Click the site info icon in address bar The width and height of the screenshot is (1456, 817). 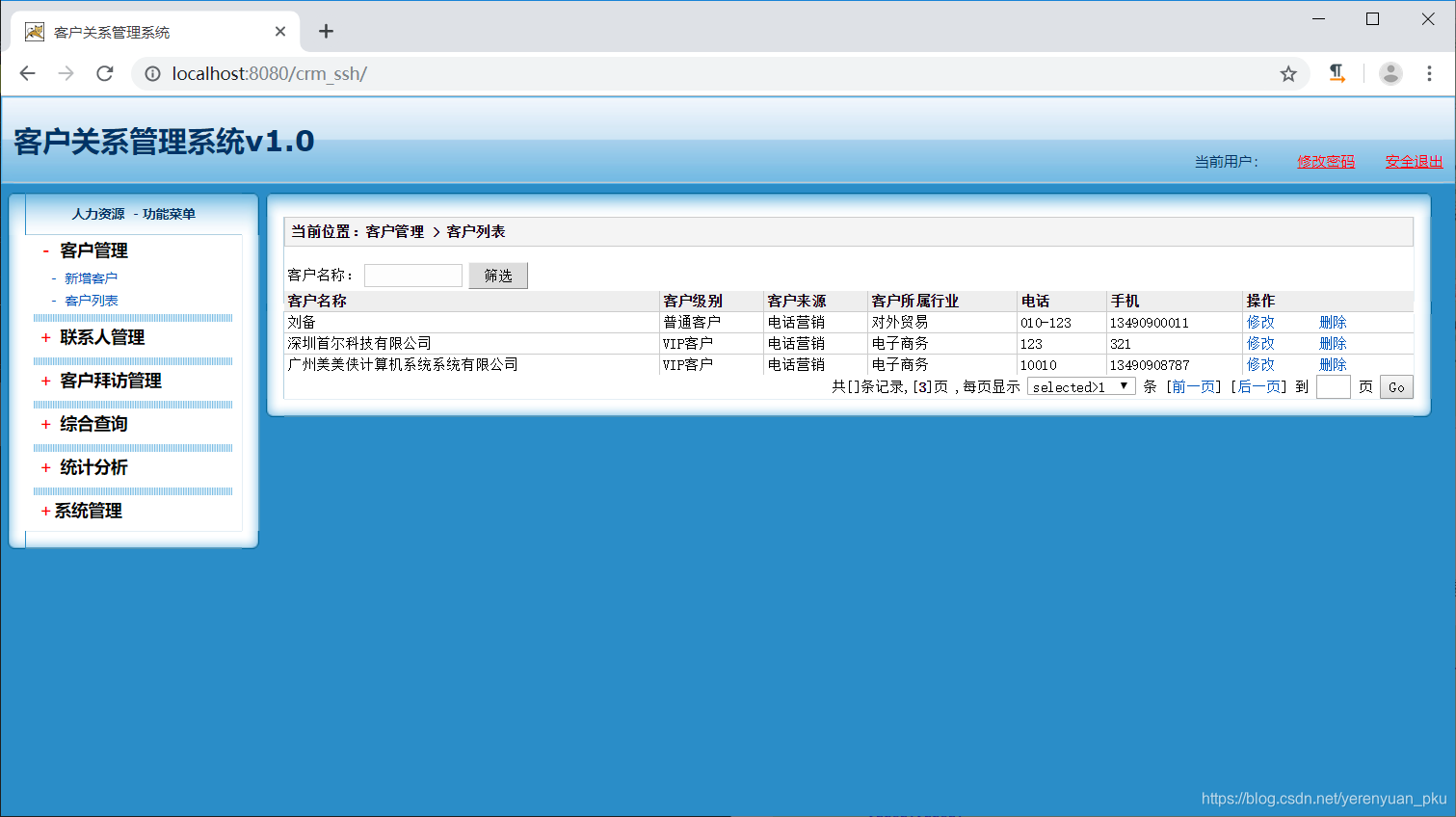click(x=152, y=73)
